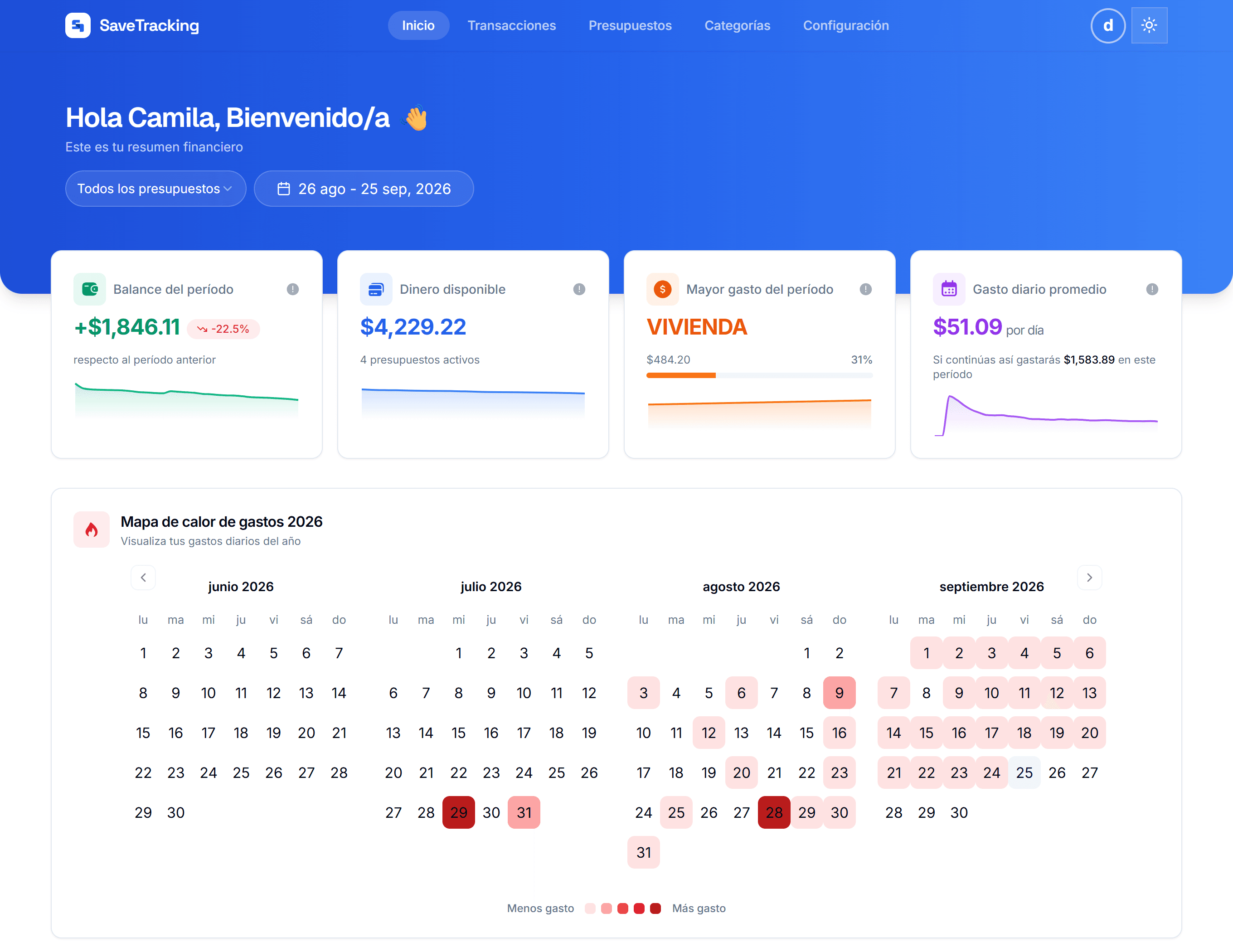The width and height of the screenshot is (1233, 952).
Task: Switch to the Presupuestos tab
Action: click(x=630, y=25)
